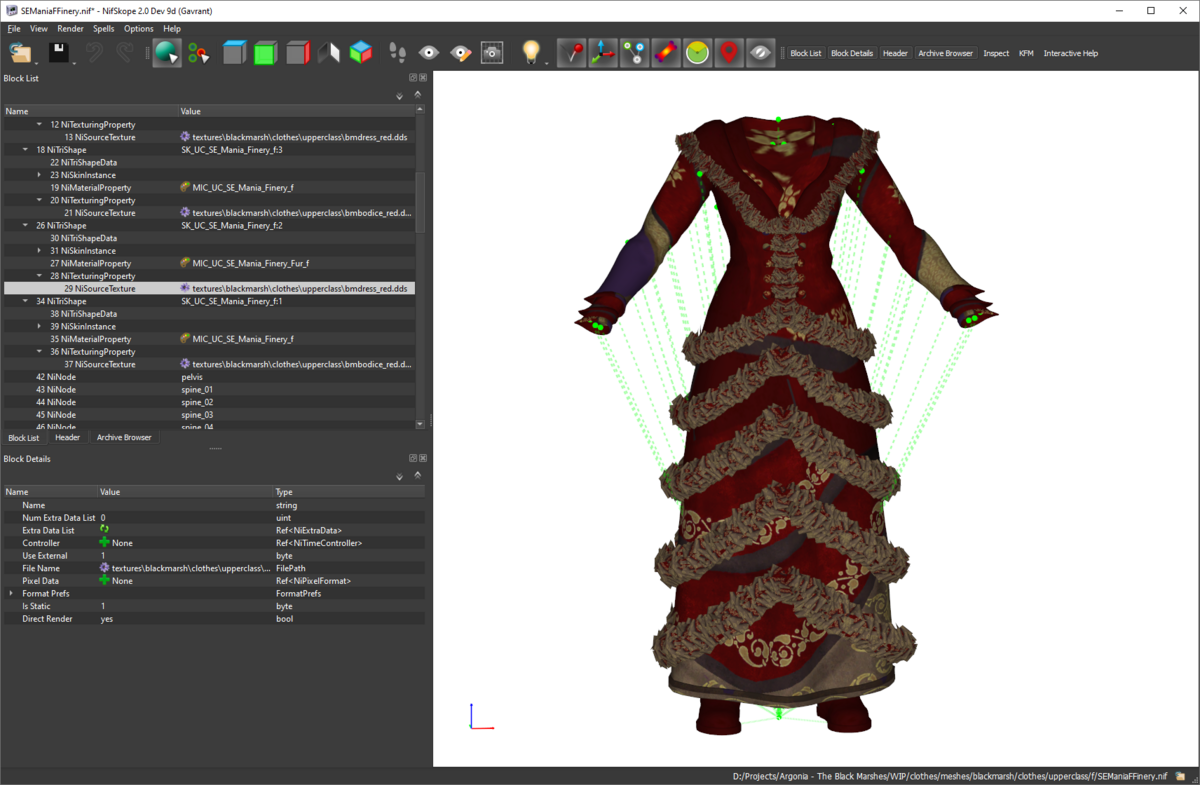Click the Load file icon

coord(19,53)
